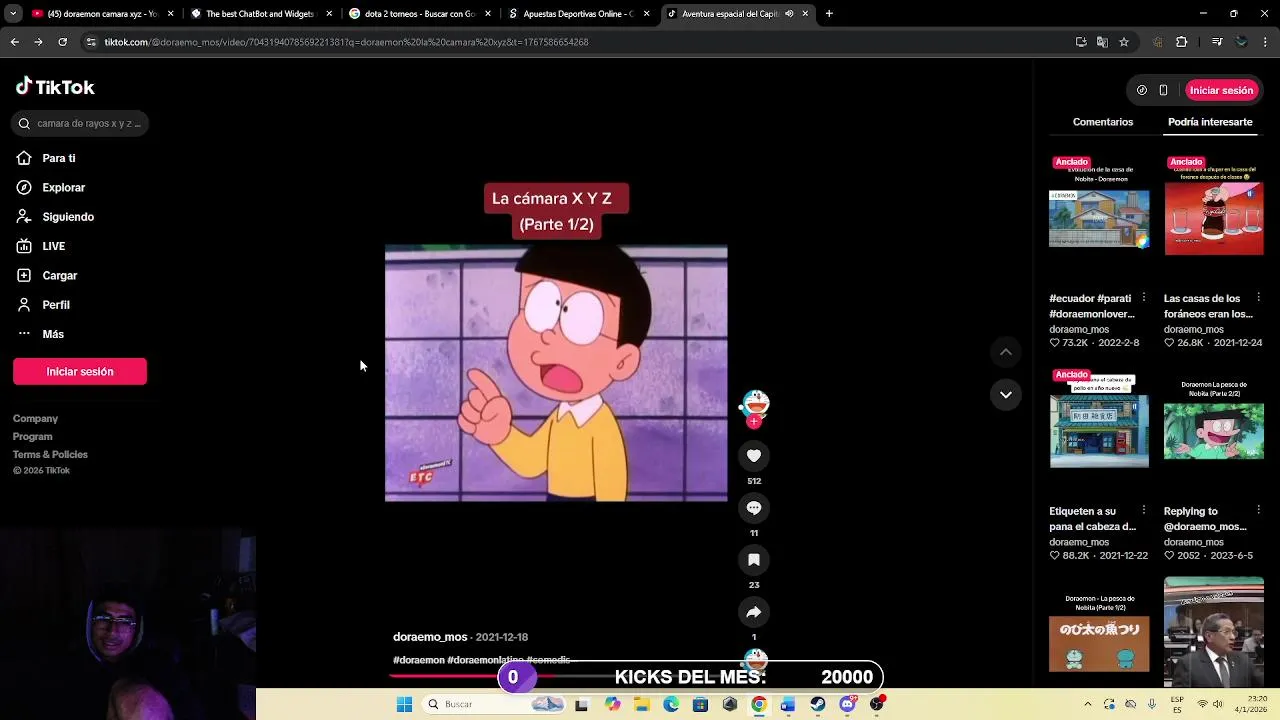The height and width of the screenshot is (720, 1280).
Task: Open more options for #ecuador #parati video
Action: pyautogui.click(x=1144, y=298)
